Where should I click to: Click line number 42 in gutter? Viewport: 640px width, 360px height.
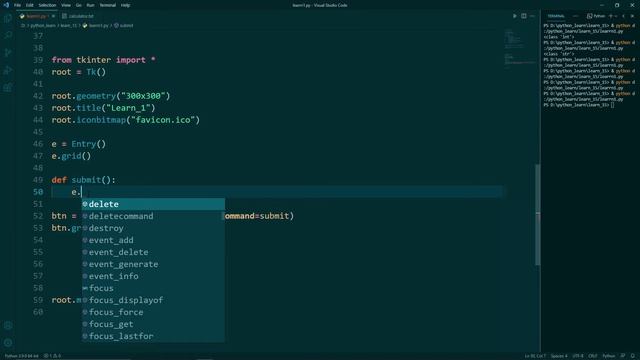pyautogui.click(x=38, y=96)
